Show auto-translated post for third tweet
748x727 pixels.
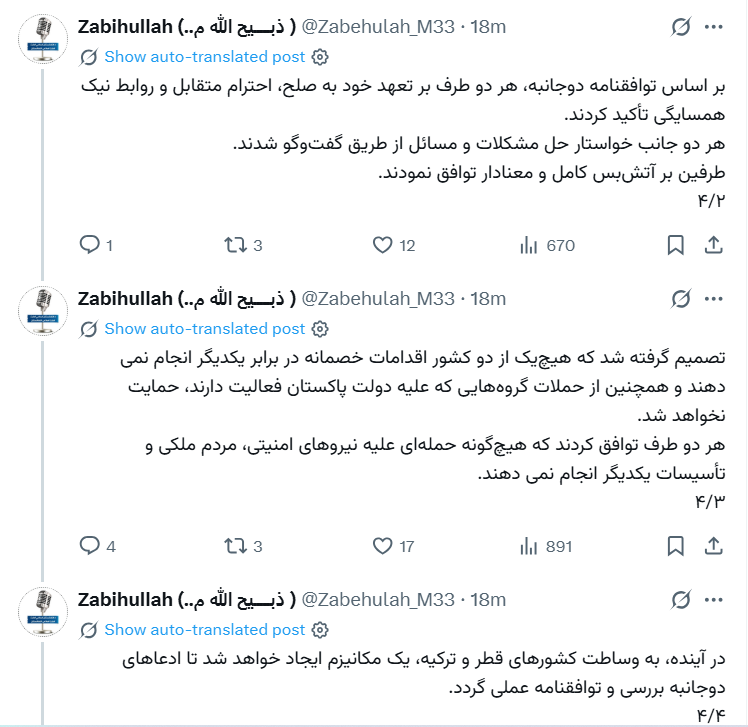click(x=204, y=629)
